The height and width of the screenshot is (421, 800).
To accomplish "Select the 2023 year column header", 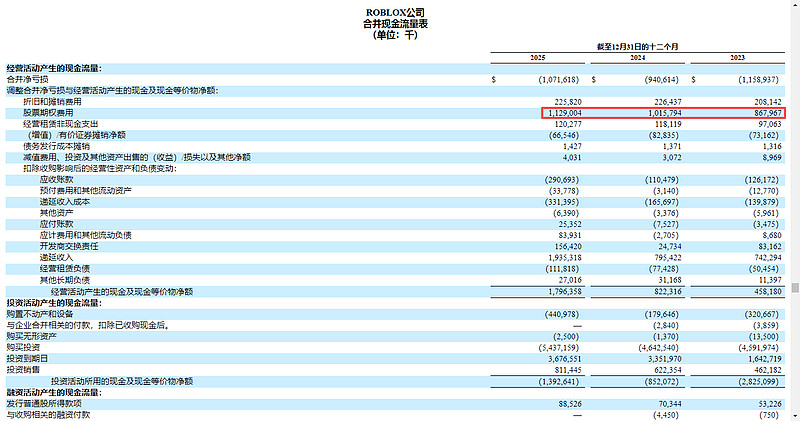I will pyautogui.click(x=737, y=58).
